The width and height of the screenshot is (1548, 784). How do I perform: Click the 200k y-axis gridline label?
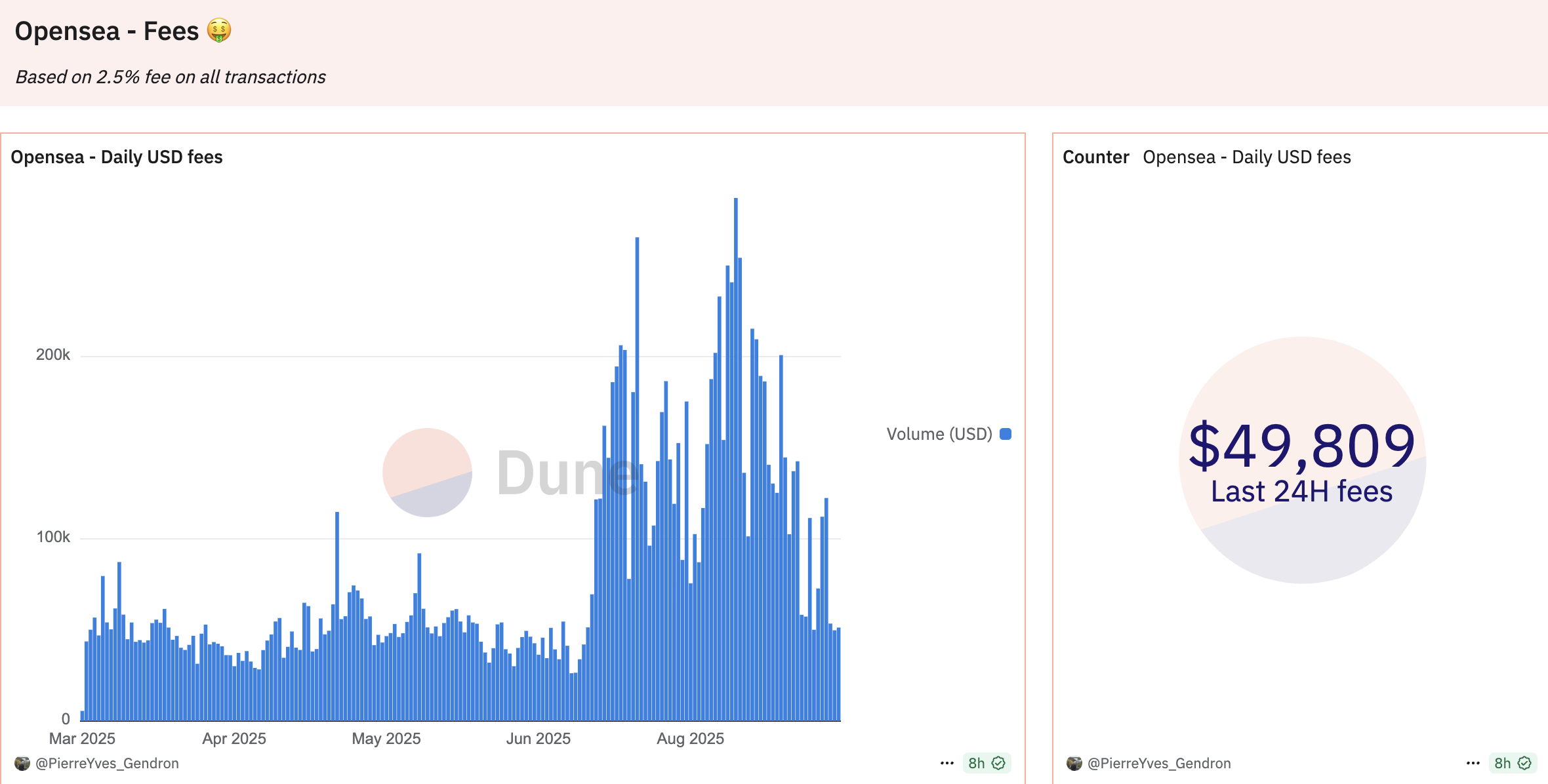click(x=52, y=355)
